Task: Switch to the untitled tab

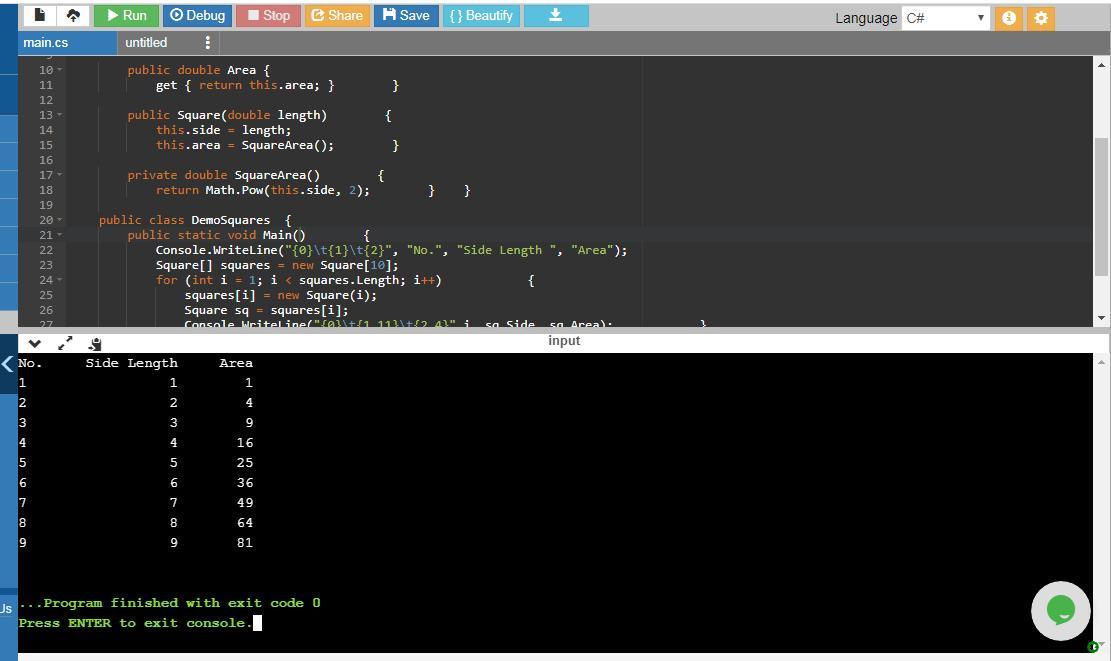Action: click(146, 42)
